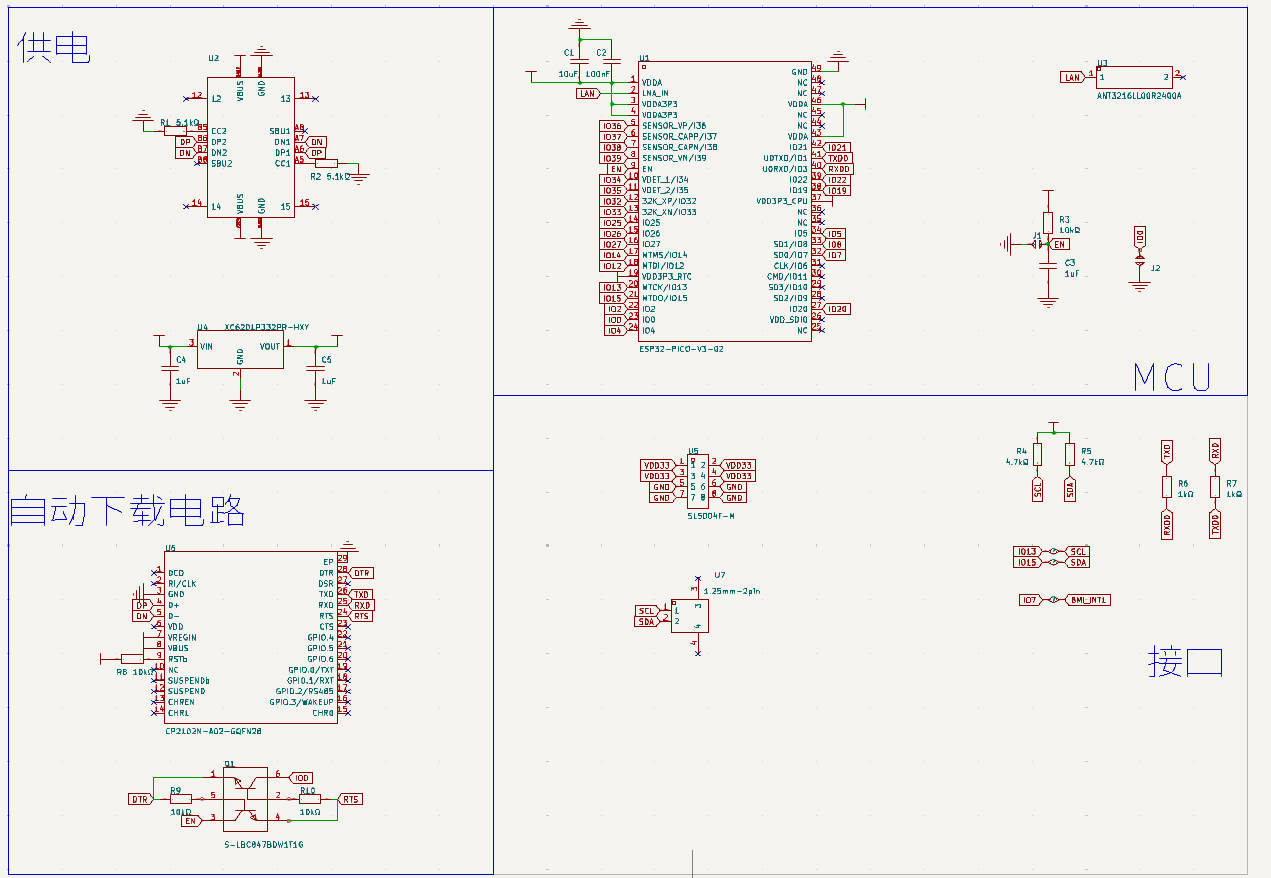The height and width of the screenshot is (878, 1271).
Task: Click the SDA label at U7 pin 2
Action: tap(647, 622)
